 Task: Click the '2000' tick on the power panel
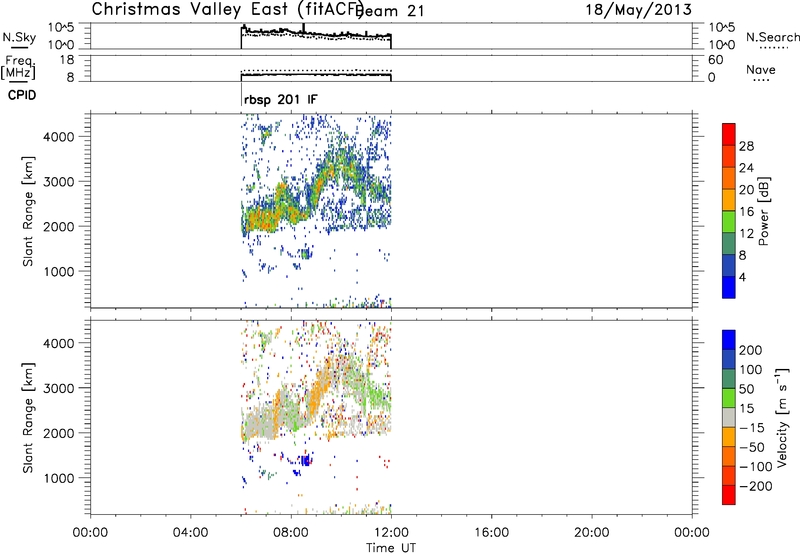pyautogui.click(x=58, y=226)
